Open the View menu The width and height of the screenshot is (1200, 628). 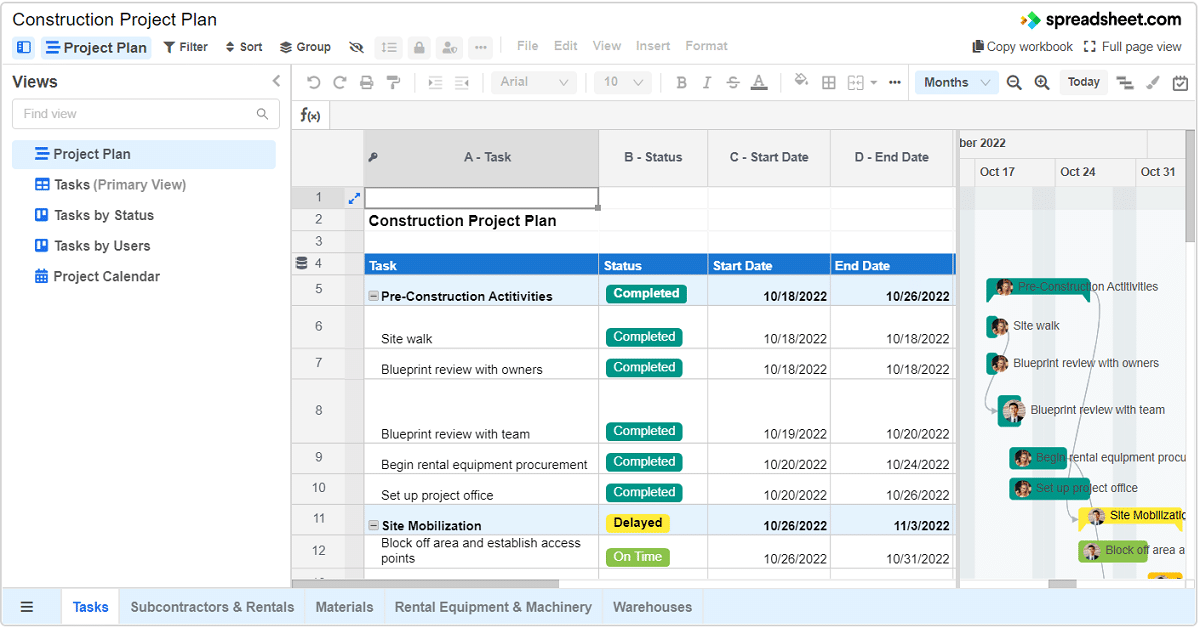(x=607, y=46)
